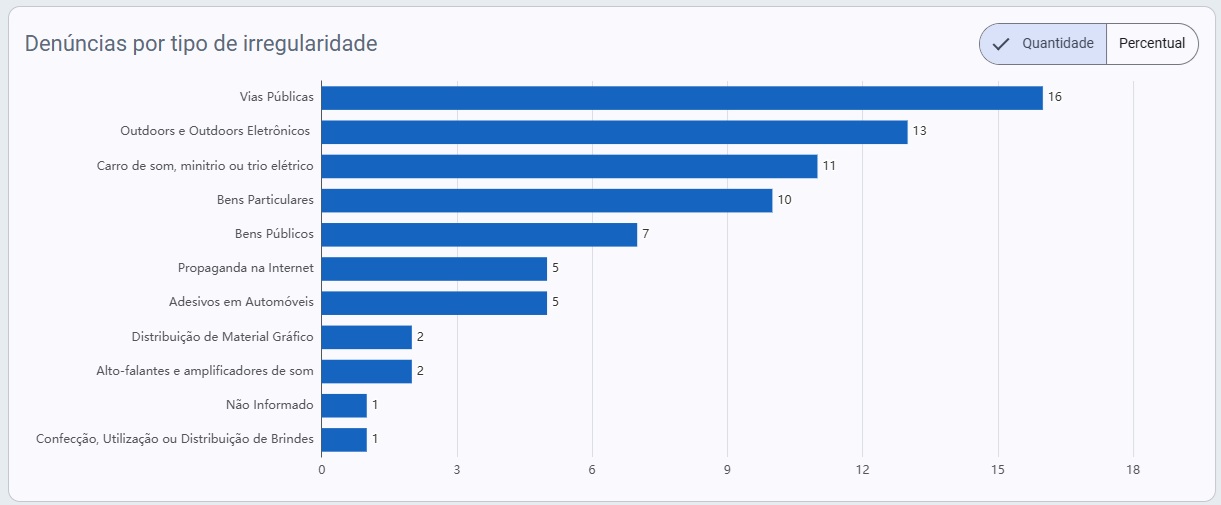This screenshot has width=1221, height=505.
Task: Select the Adesivos em Automóveis bar
Action: click(x=434, y=303)
